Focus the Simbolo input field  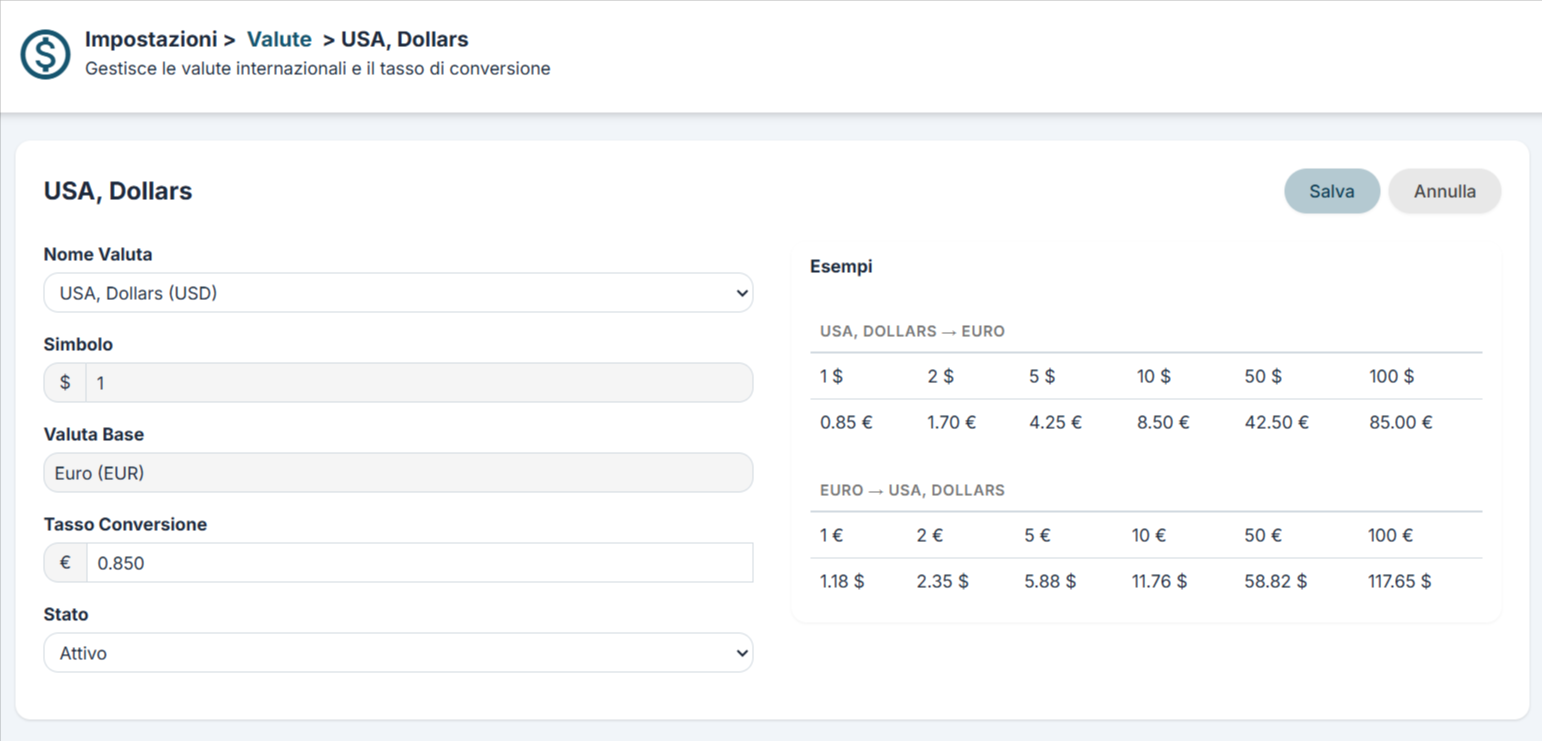point(419,383)
